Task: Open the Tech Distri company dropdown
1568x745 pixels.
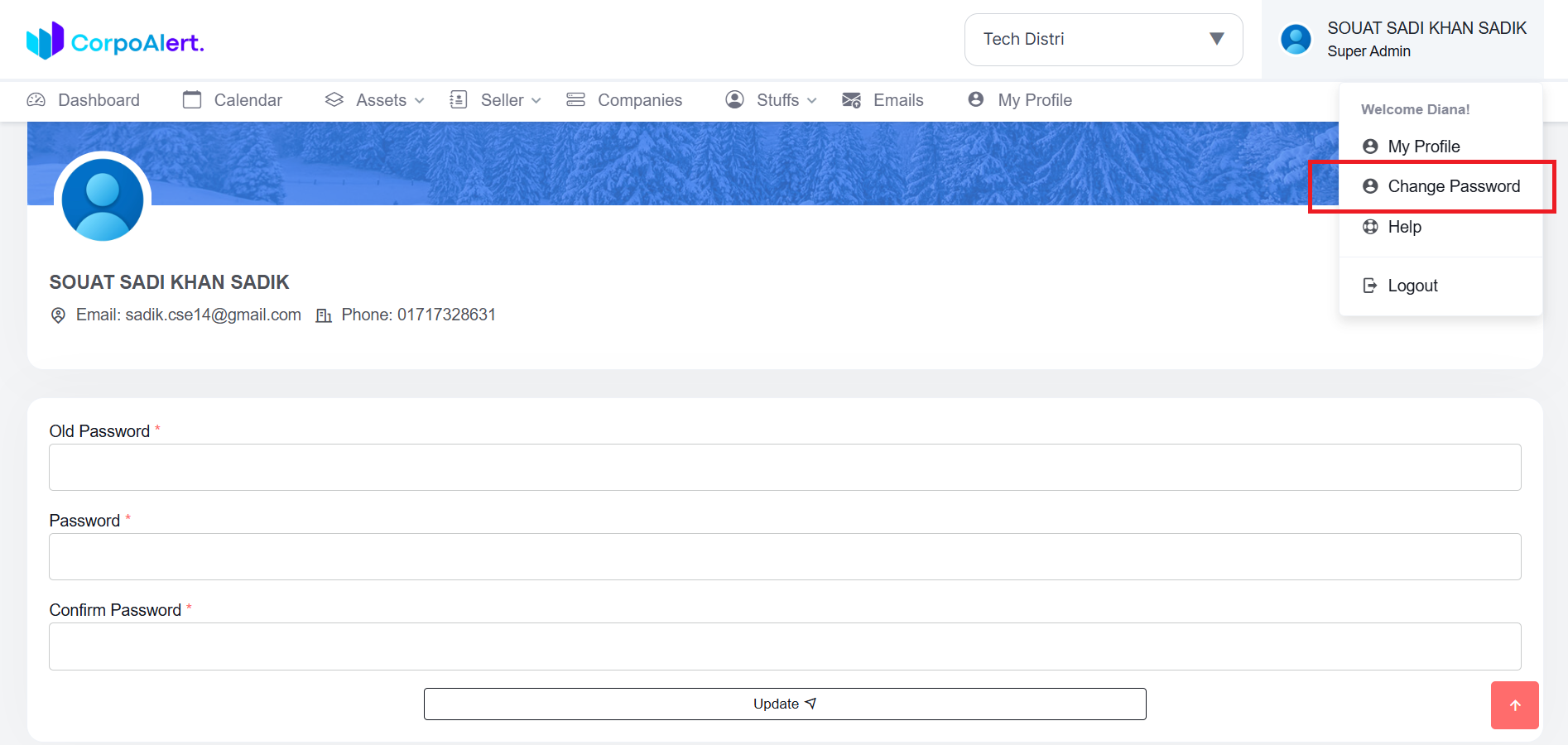Action: point(1103,39)
